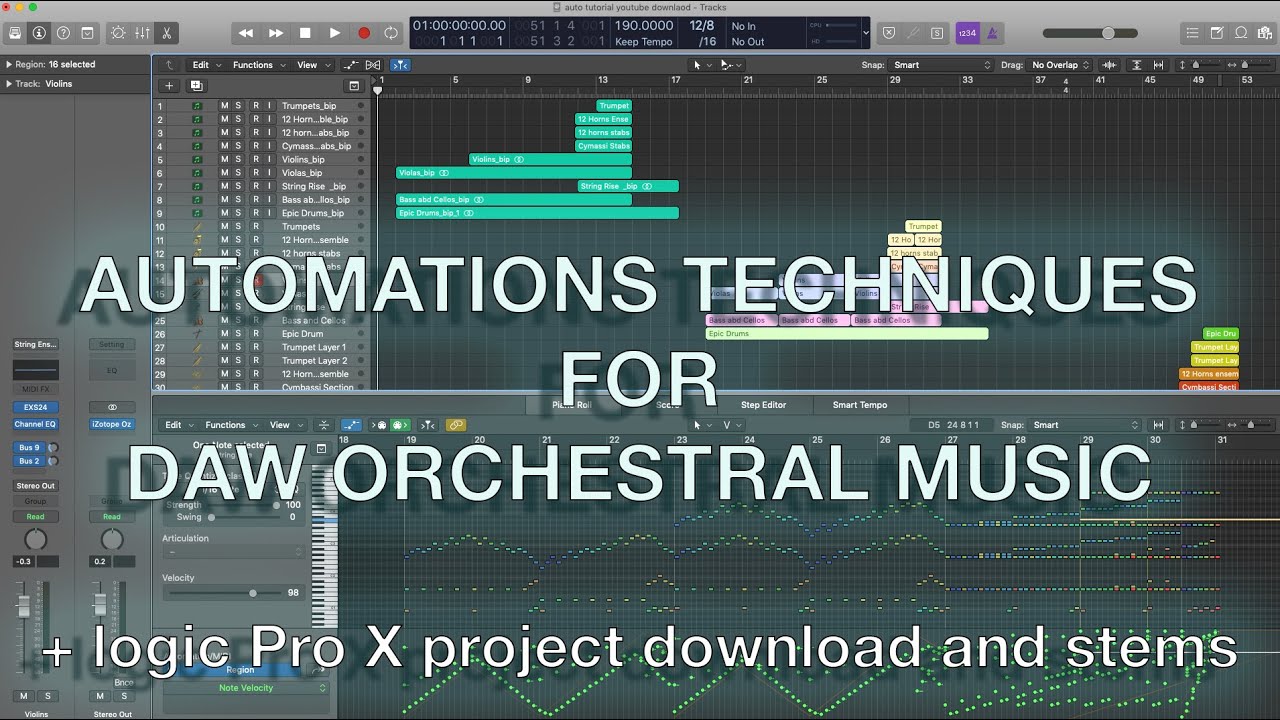
Task: Select the Violas_bip region
Action: pyautogui.click(x=514, y=173)
